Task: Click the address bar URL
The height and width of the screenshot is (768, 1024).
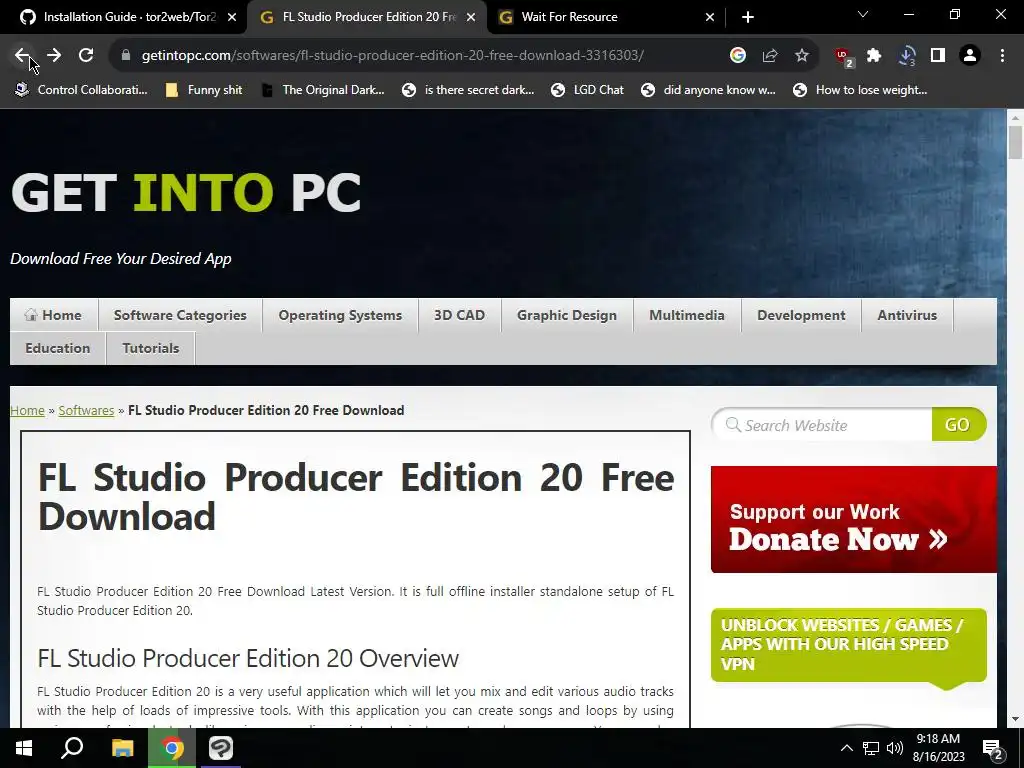Action: tap(392, 56)
